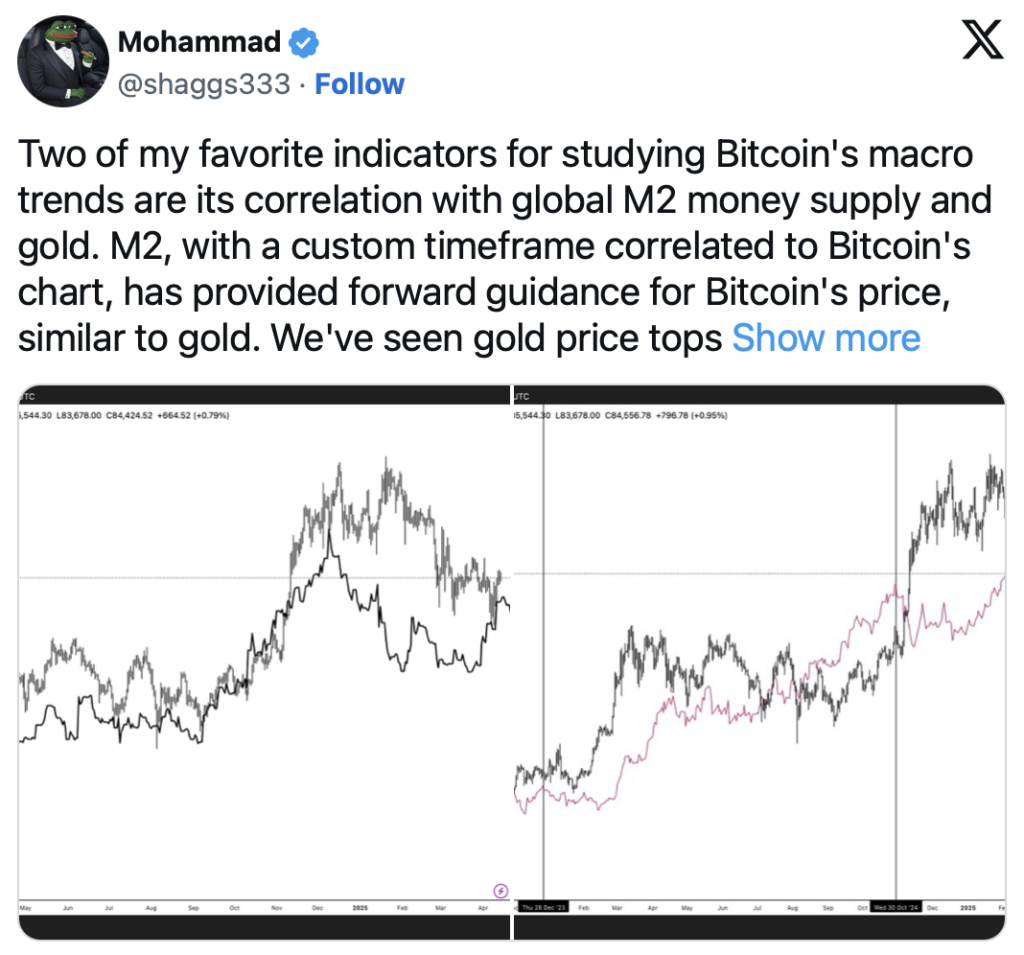Follow @shaggs333

359,84
